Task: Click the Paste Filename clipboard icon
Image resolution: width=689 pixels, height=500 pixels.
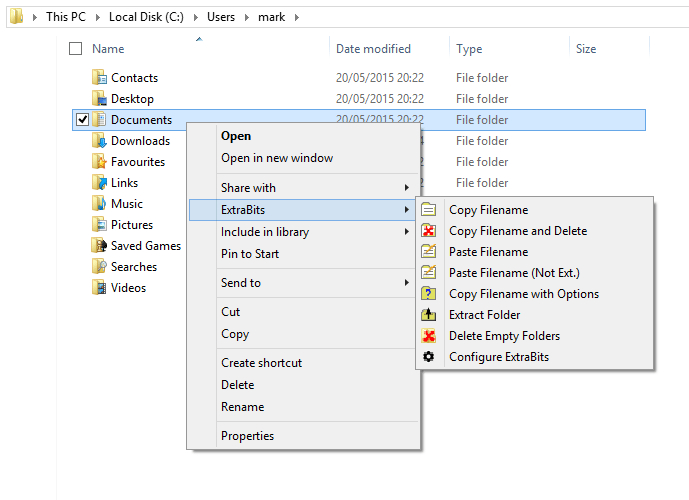Action: point(429,252)
